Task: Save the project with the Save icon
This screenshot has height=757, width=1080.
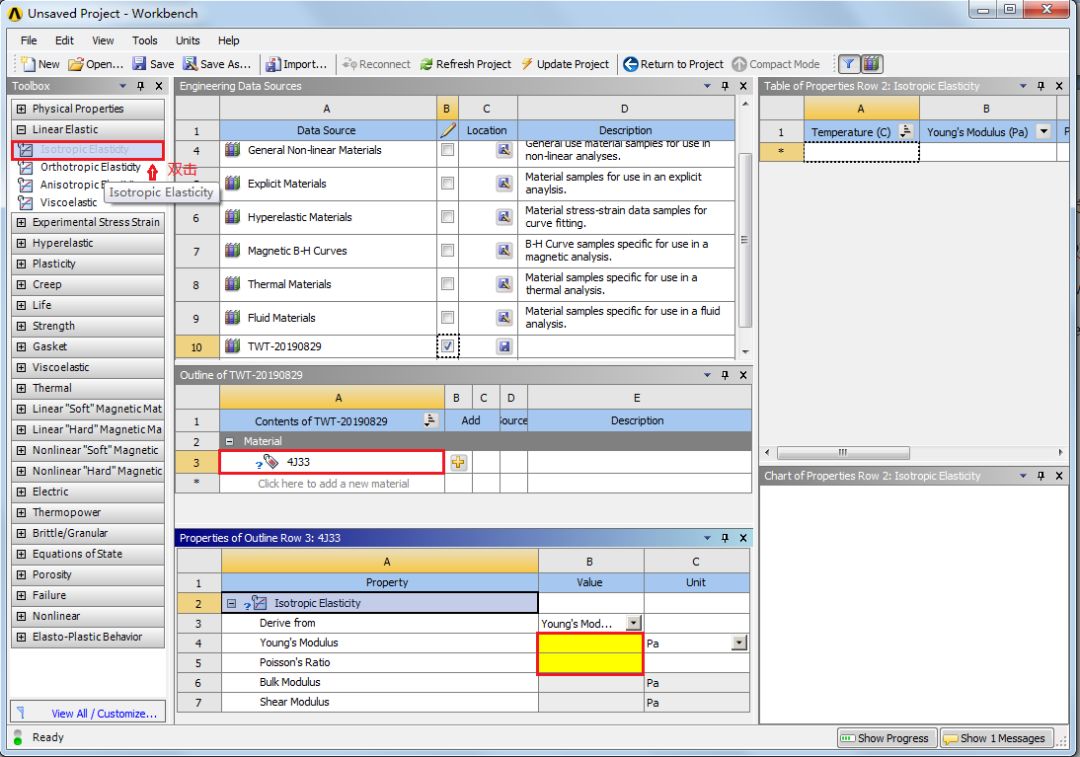Action: [139, 64]
